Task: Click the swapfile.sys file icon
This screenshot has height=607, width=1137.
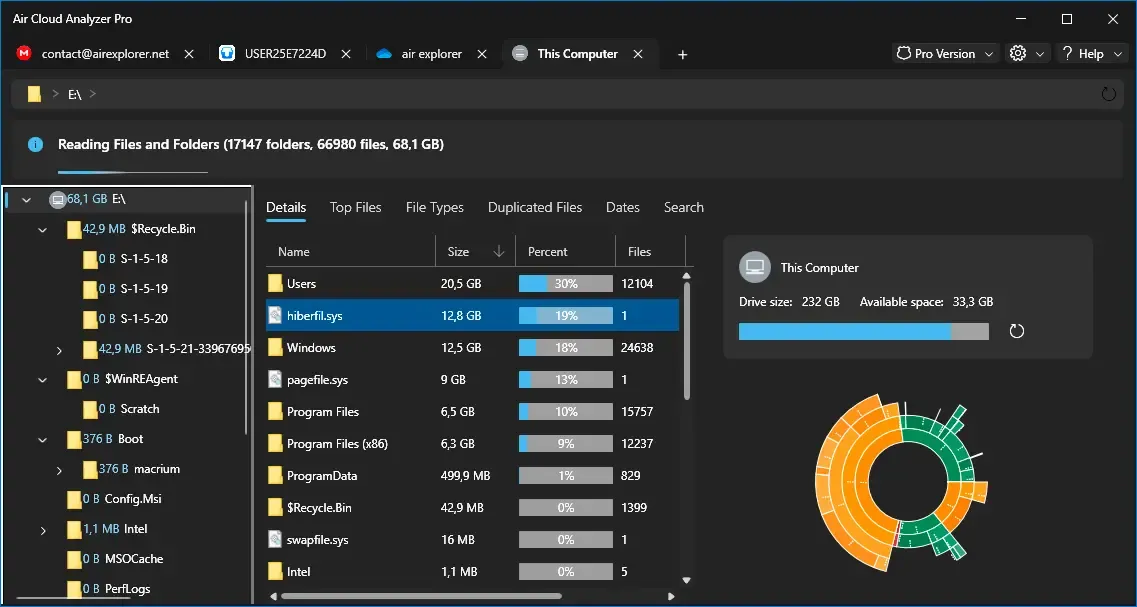Action: tap(275, 540)
